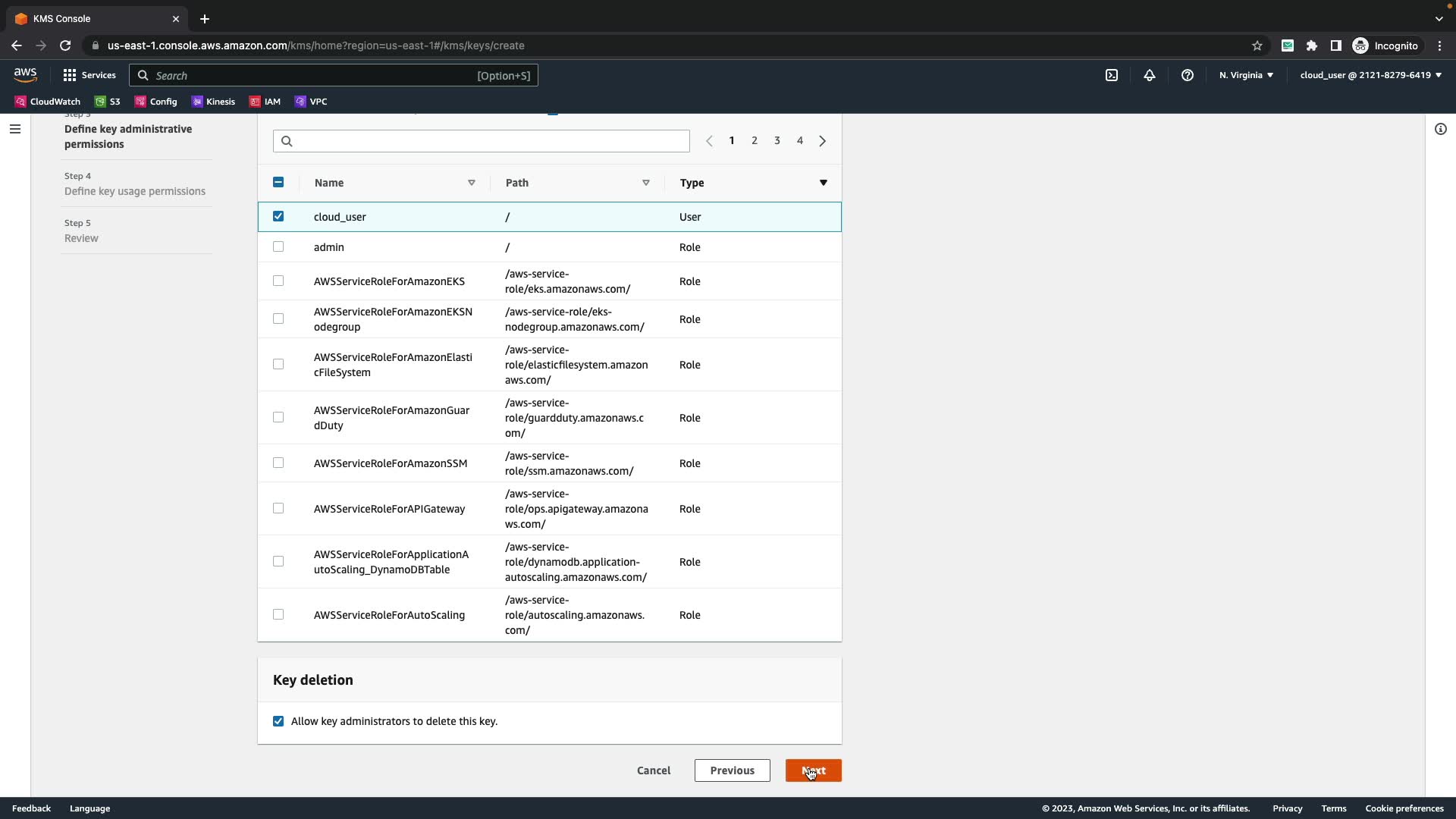Click the Cancel link
The image size is (1456, 819).
tap(653, 770)
